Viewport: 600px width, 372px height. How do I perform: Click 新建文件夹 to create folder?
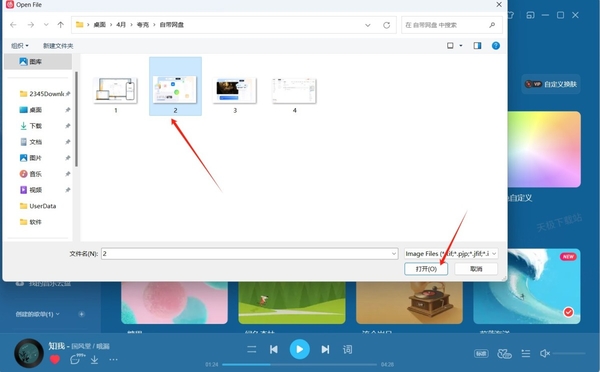58,46
